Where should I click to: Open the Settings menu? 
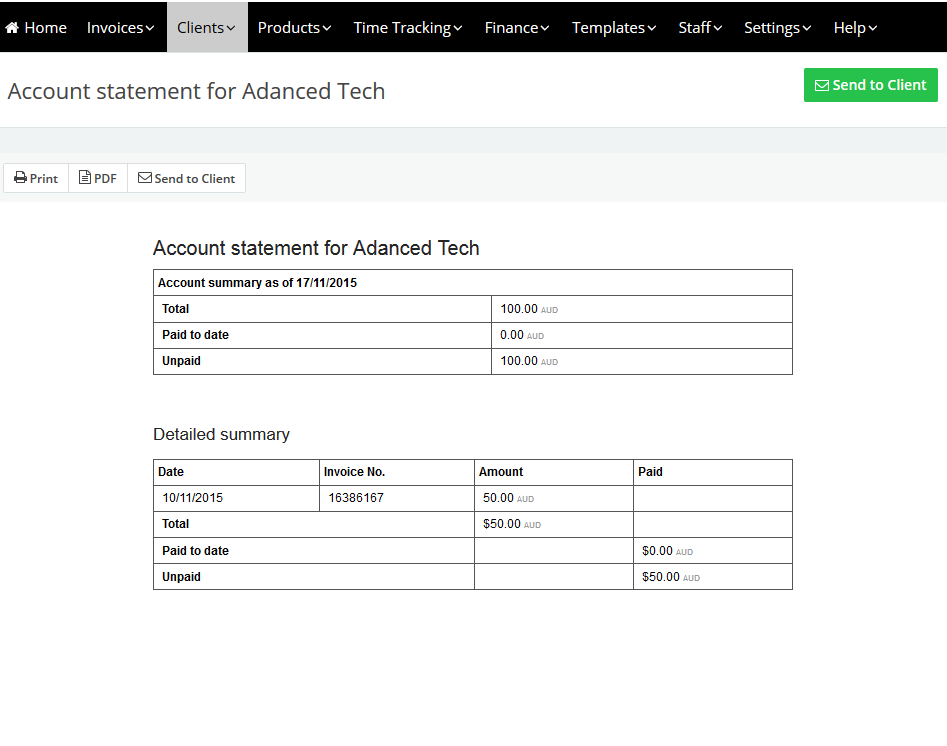(x=777, y=28)
